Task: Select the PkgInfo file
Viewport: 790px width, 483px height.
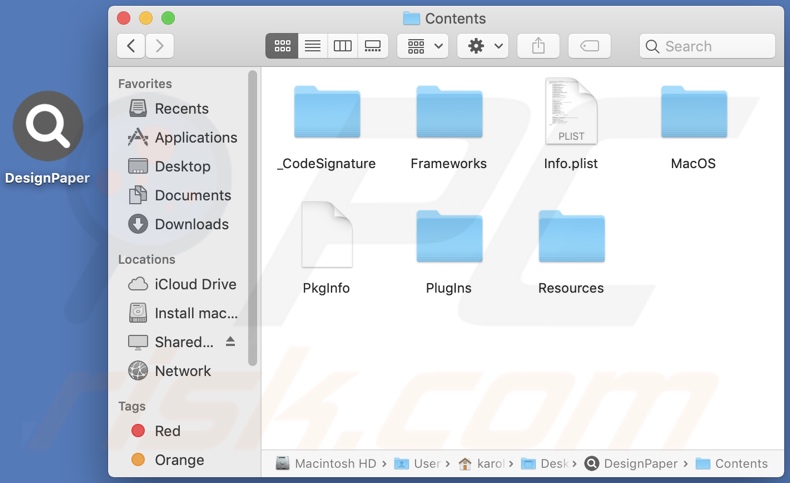Action: (326, 235)
